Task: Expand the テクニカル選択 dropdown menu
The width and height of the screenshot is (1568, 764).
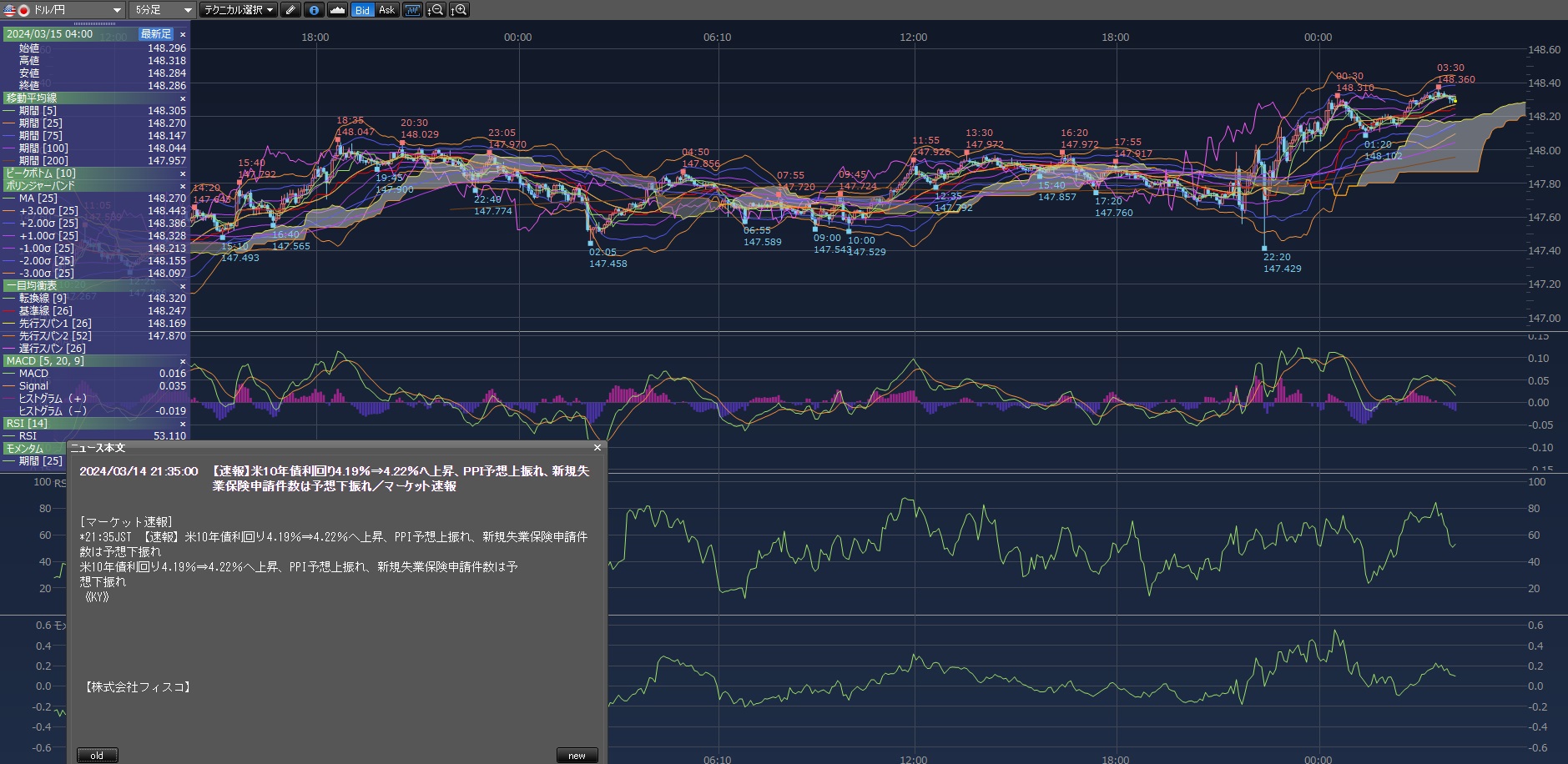Action: pos(238,10)
